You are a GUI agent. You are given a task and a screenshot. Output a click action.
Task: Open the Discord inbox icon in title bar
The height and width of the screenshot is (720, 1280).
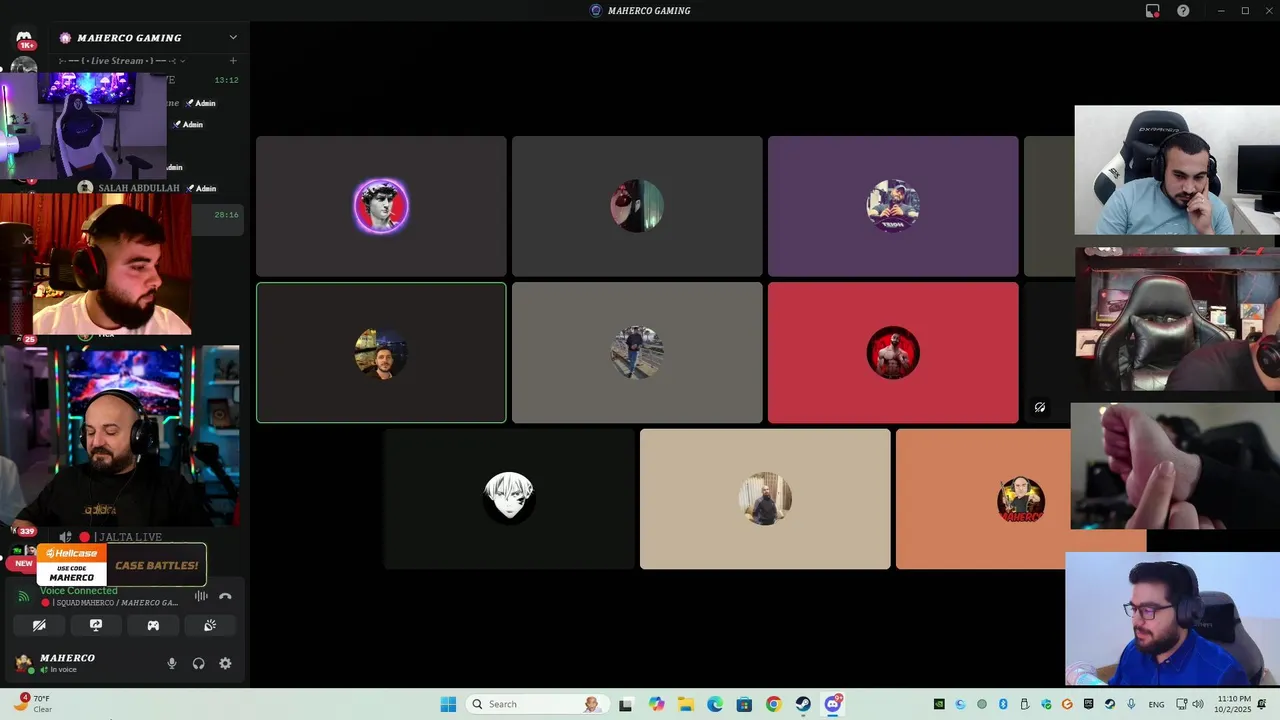click(1152, 11)
